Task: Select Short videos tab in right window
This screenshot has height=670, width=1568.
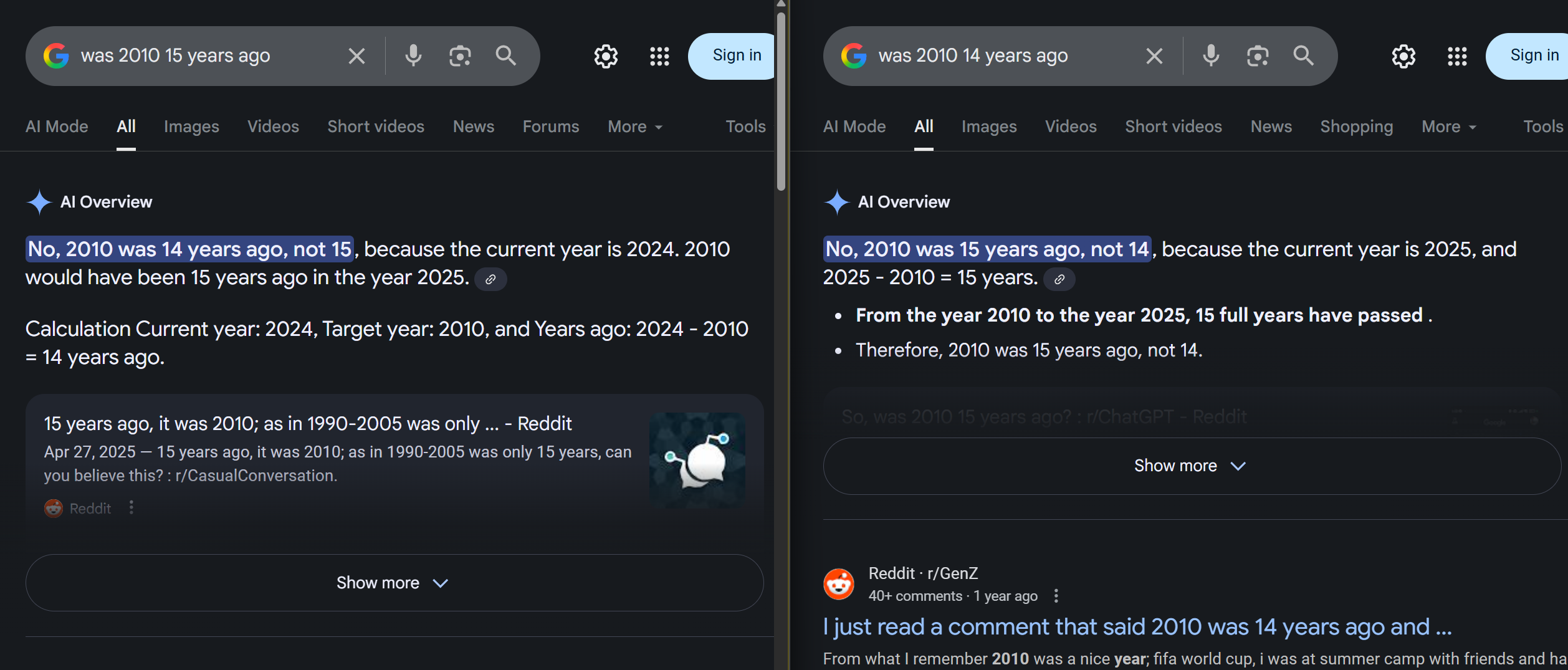Action: (1174, 127)
